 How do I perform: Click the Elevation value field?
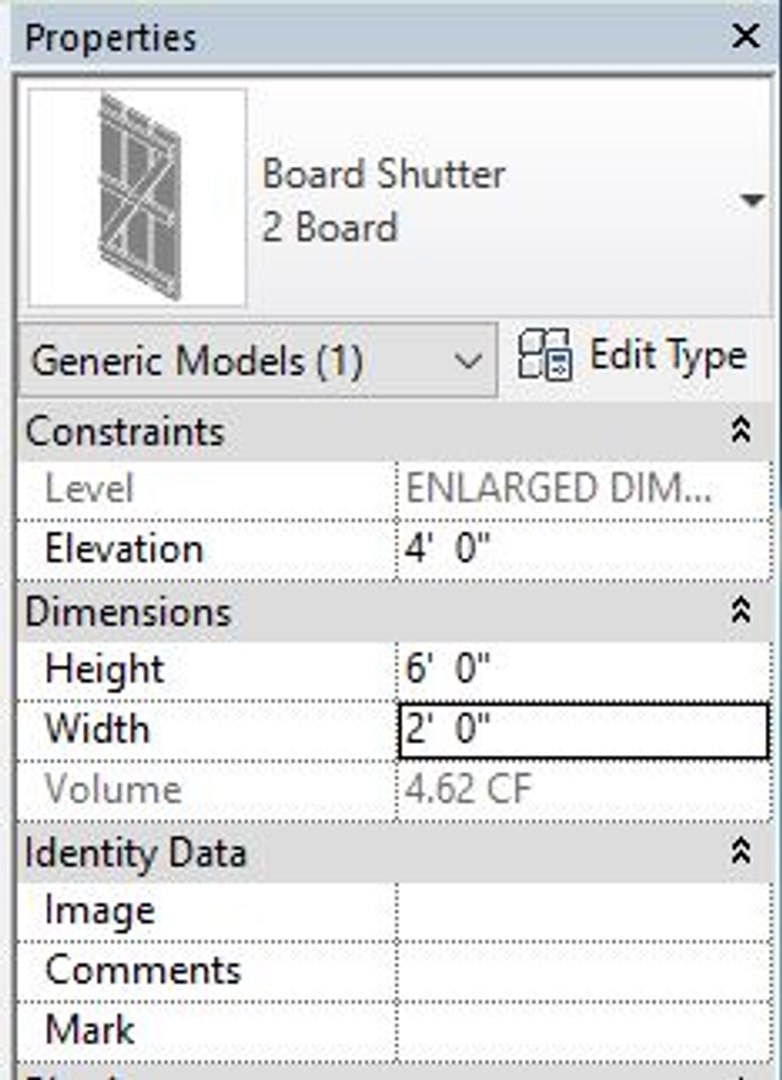[x=583, y=549]
